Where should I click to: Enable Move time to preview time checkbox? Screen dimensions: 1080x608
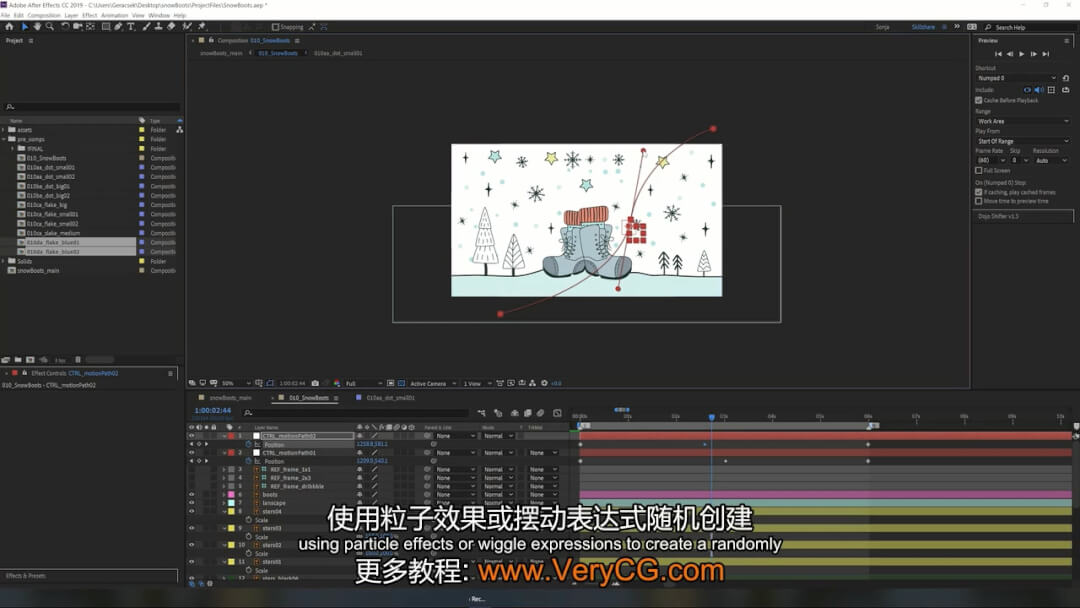point(979,201)
